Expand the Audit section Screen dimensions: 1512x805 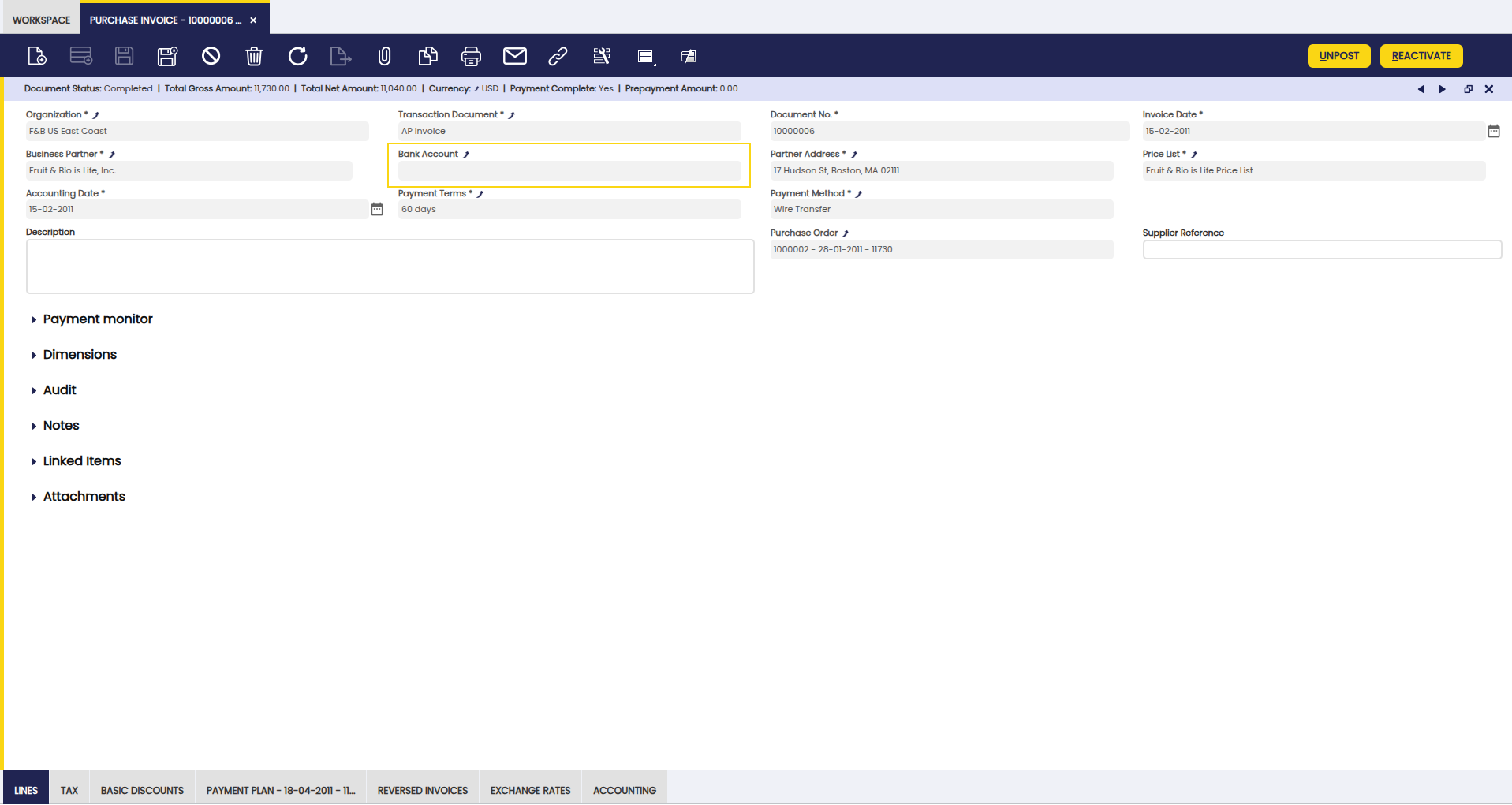pyautogui.click(x=54, y=390)
